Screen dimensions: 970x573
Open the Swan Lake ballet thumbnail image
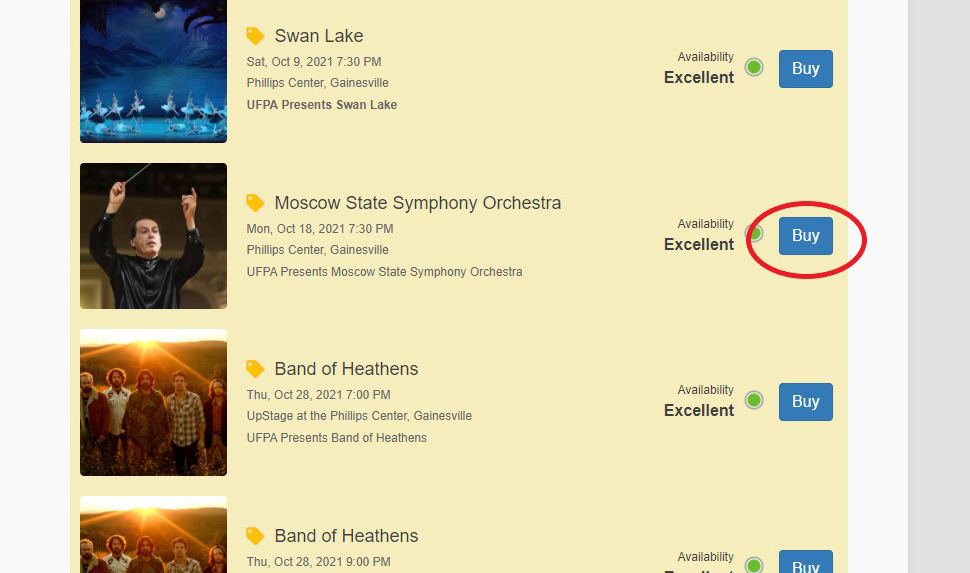153,72
